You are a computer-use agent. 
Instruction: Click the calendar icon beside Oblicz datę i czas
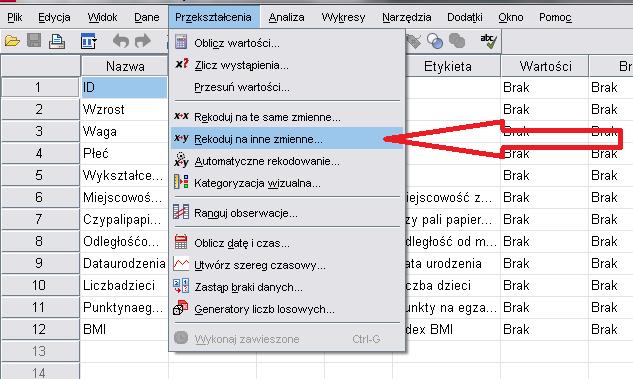(181, 242)
